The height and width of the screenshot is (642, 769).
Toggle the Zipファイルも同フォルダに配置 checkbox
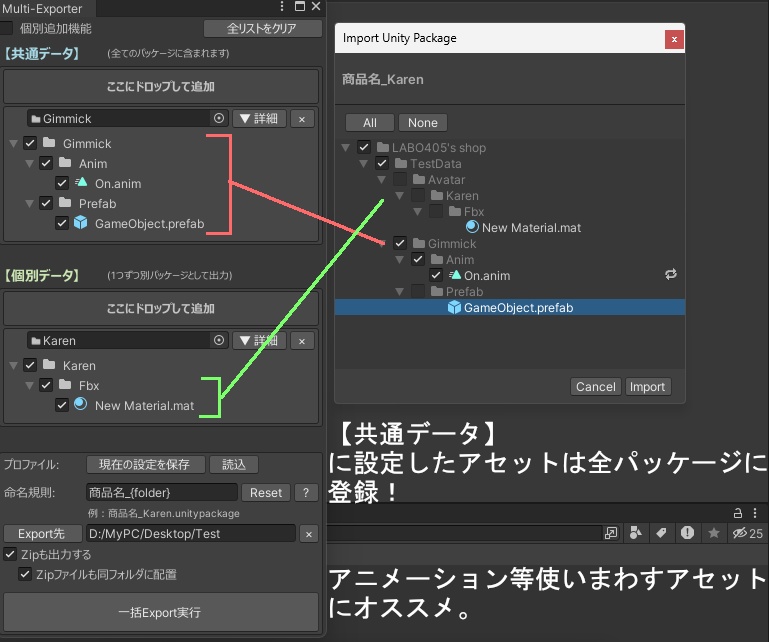25,574
